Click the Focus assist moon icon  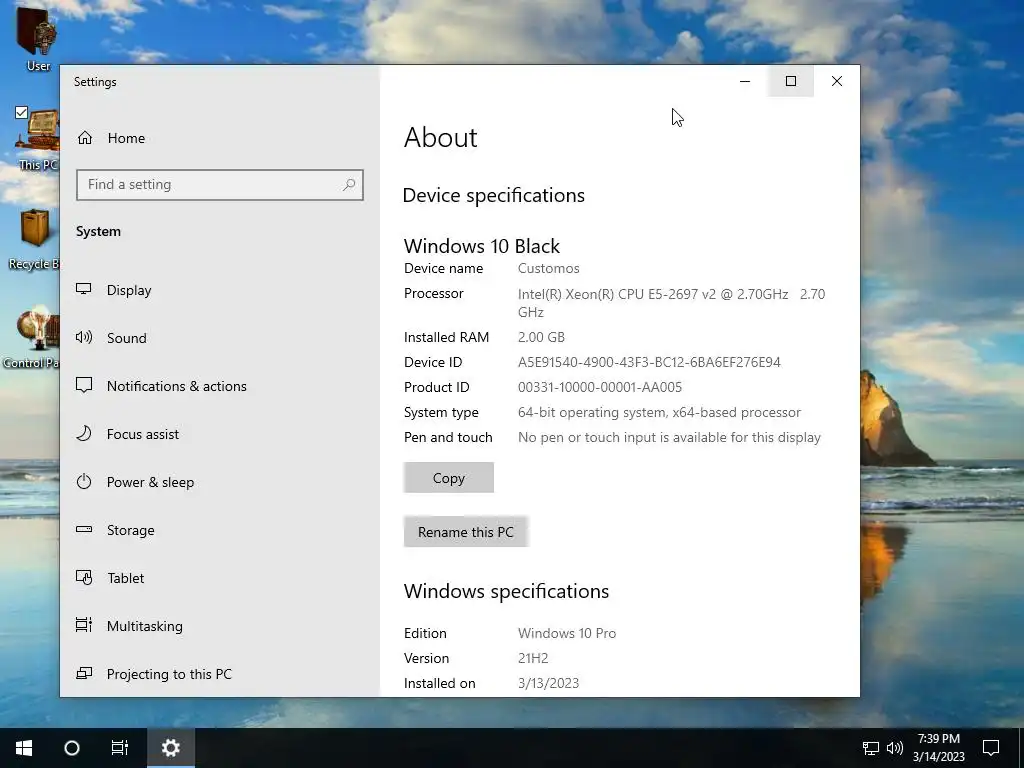pyautogui.click(x=84, y=433)
